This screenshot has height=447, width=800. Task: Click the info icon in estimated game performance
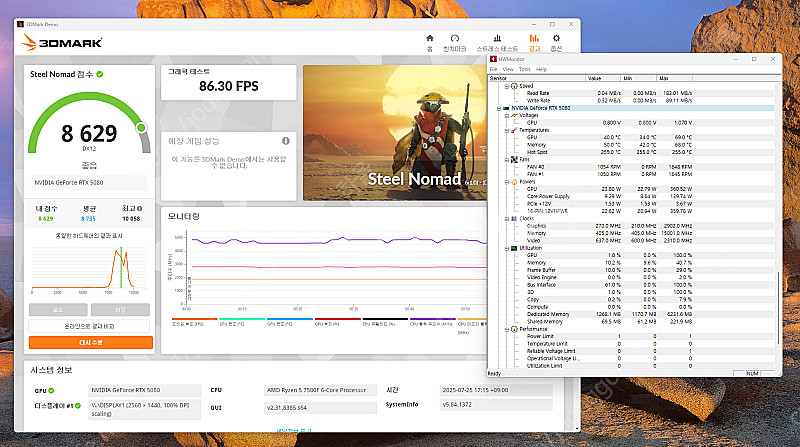(286, 141)
